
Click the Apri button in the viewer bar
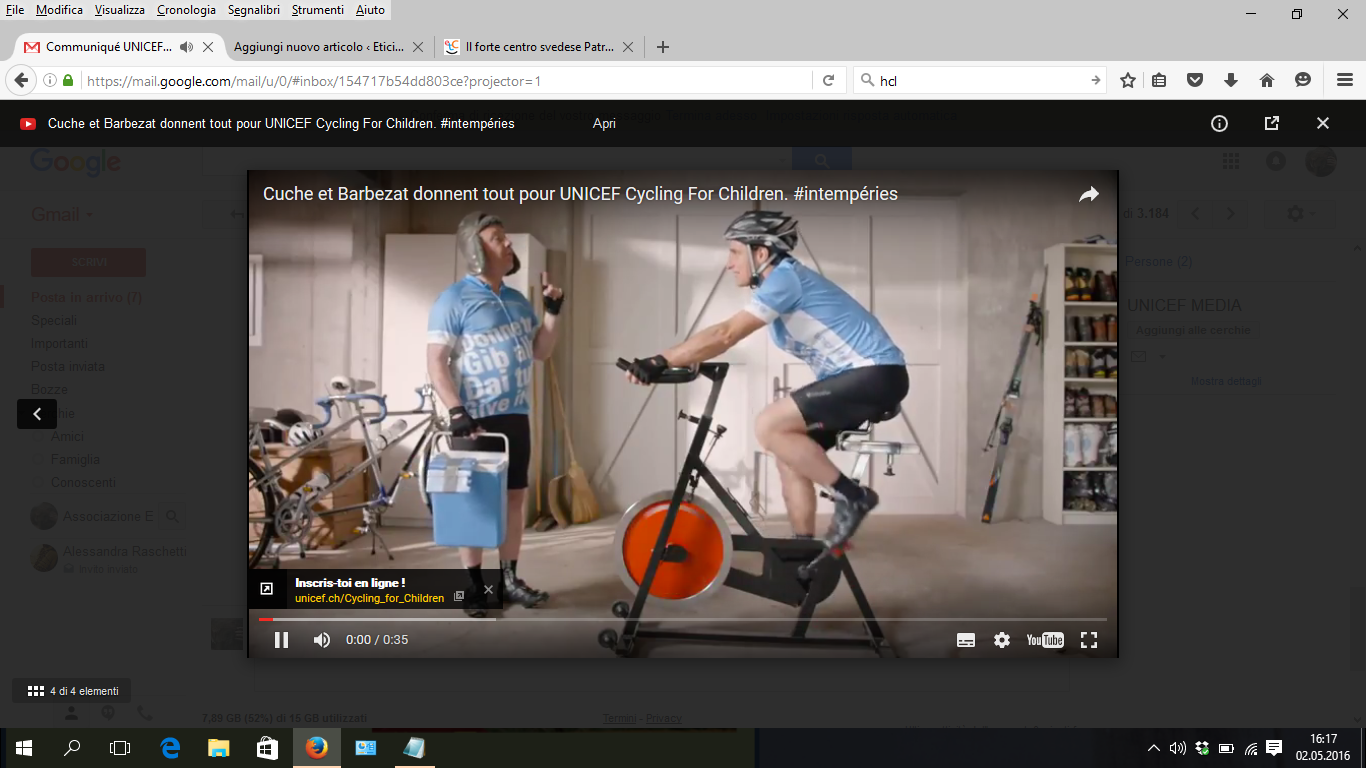pos(604,124)
